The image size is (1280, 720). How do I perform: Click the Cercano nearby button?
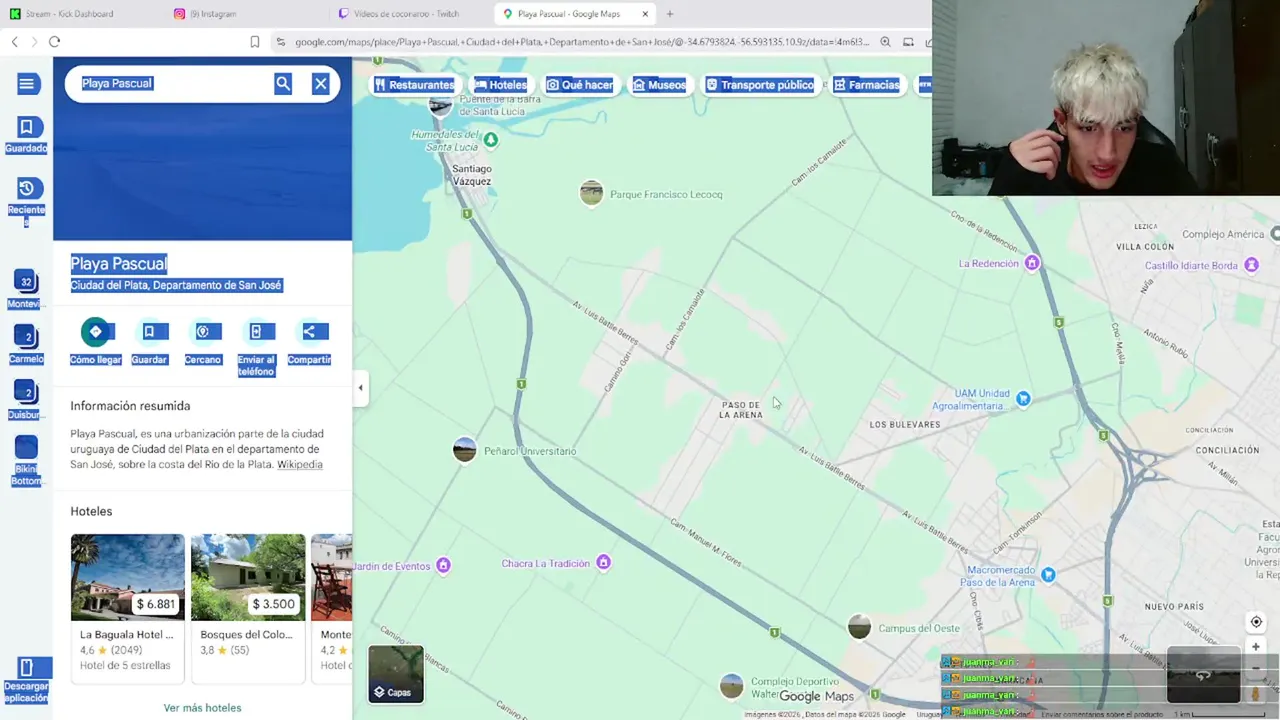[203, 341]
